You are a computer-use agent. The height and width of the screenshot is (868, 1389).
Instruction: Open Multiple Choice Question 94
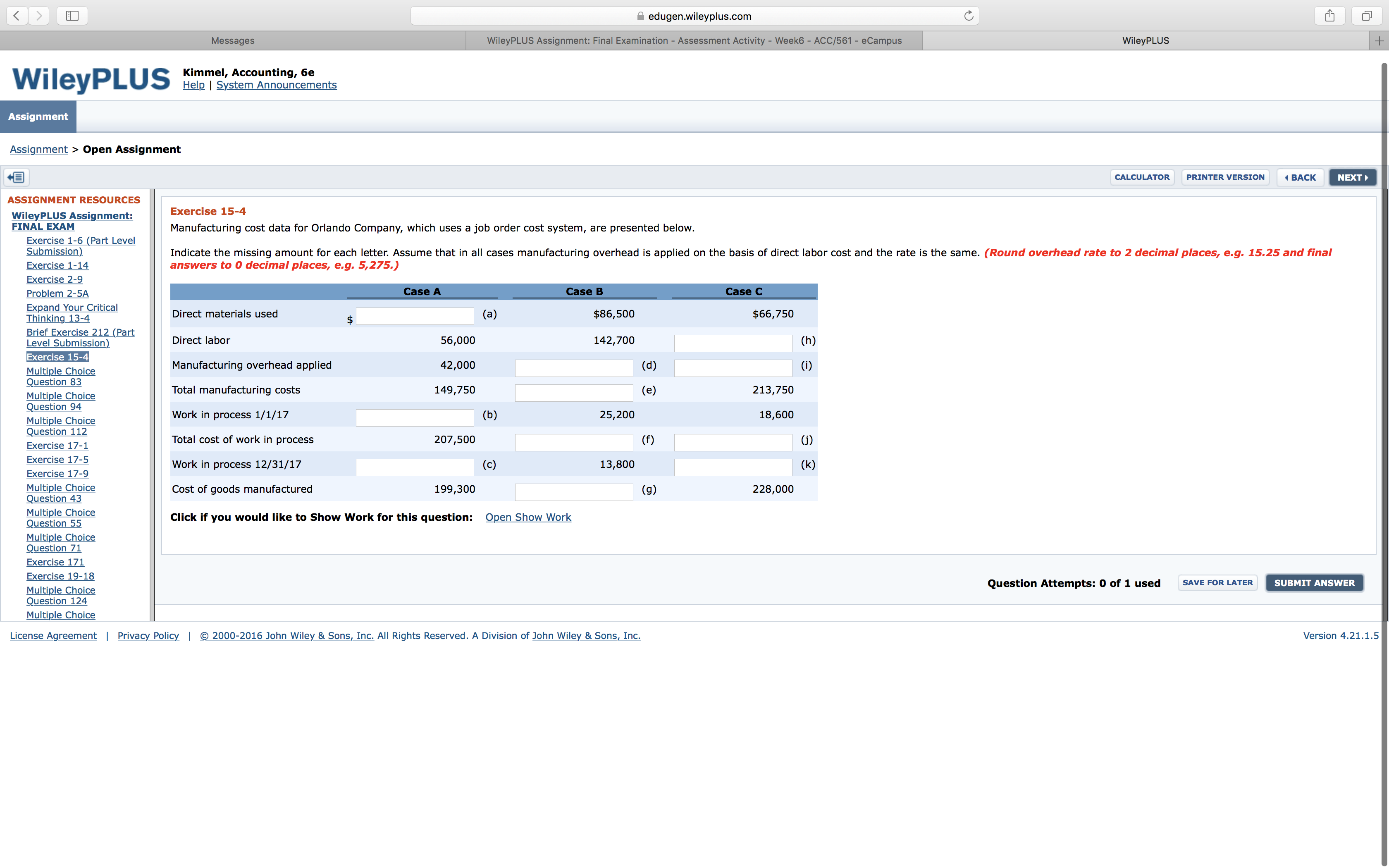[x=61, y=401]
